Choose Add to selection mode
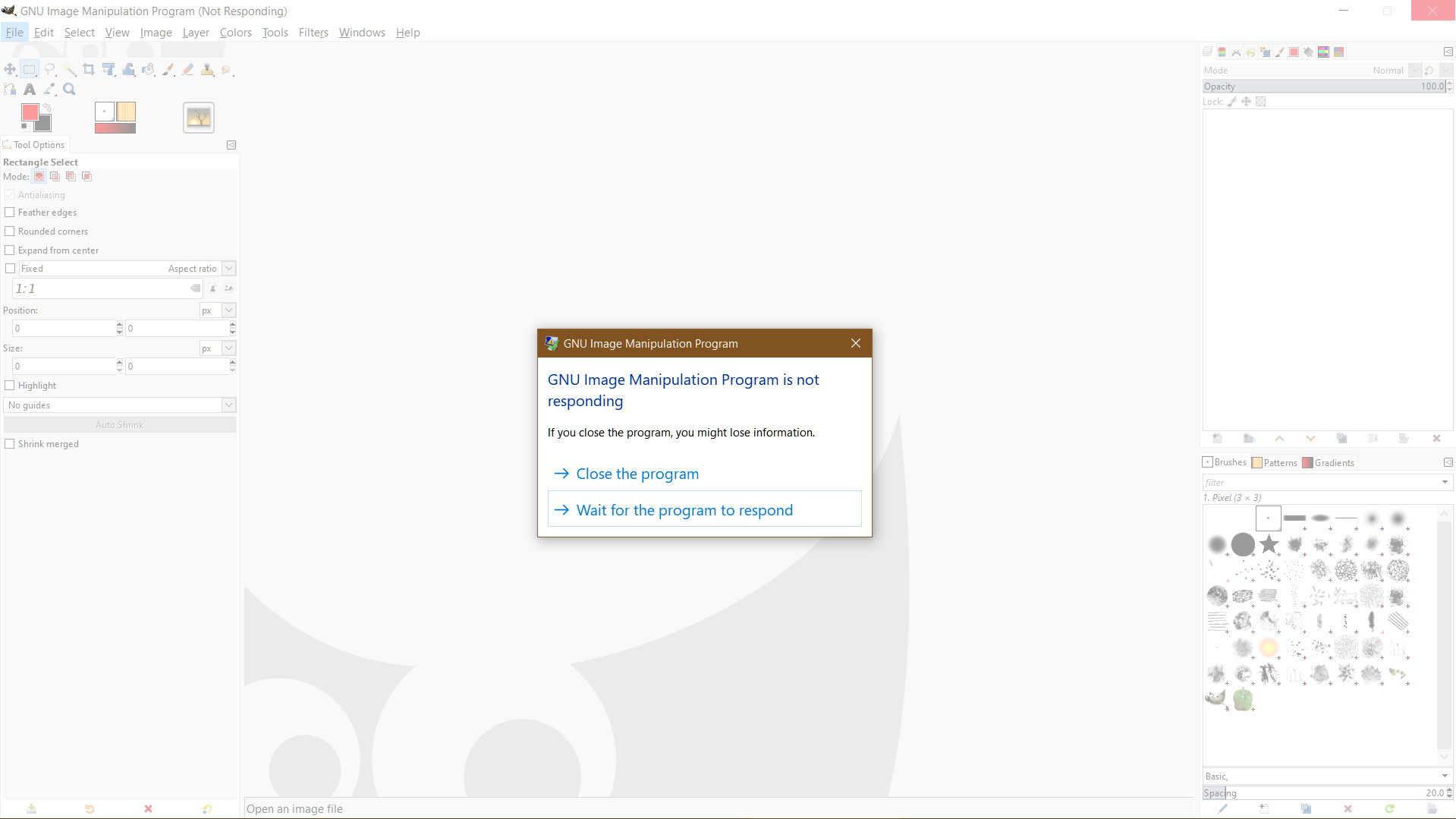Image resolution: width=1456 pixels, height=819 pixels. pyautogui.click(x=55, y=177)
